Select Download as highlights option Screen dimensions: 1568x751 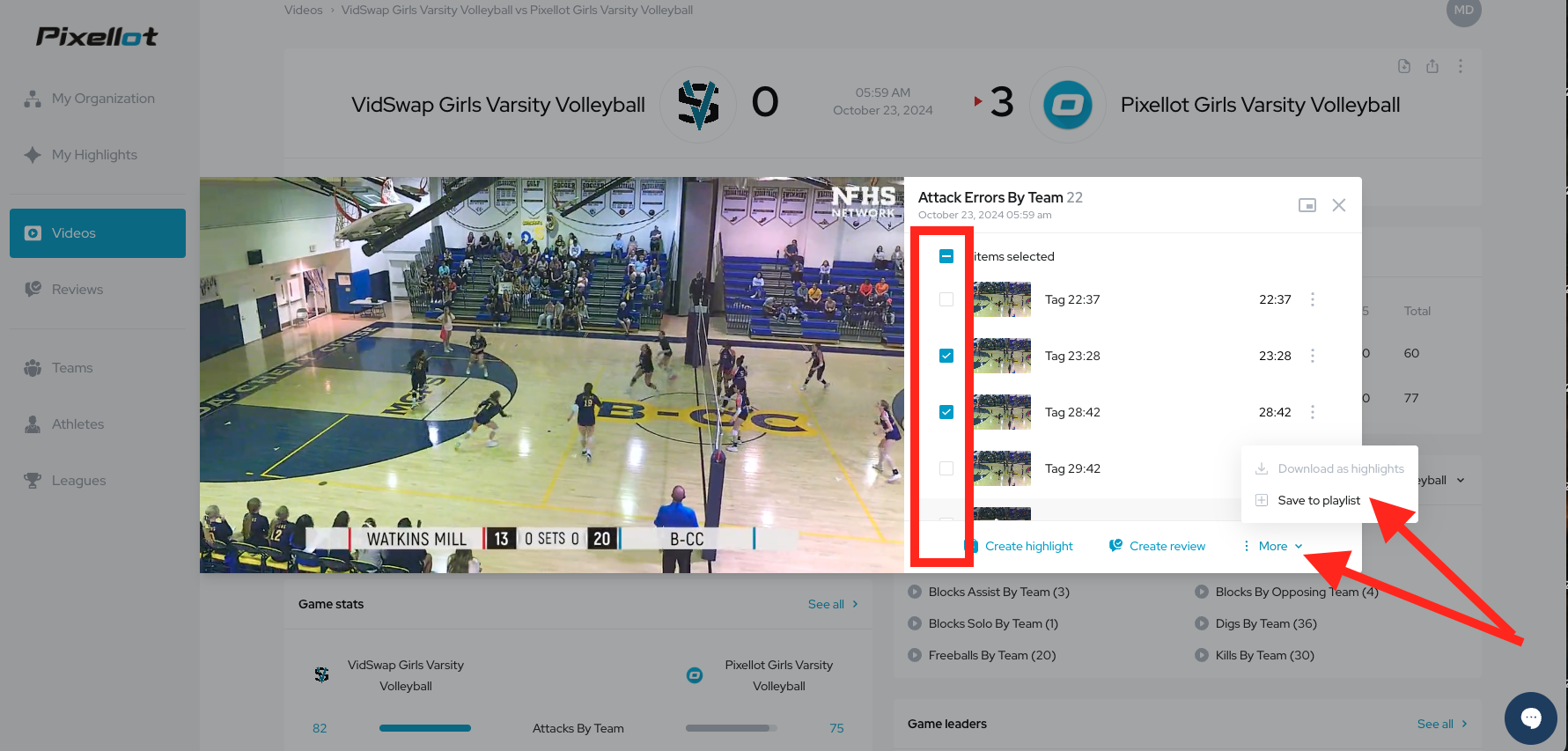tap(1329, 469)
